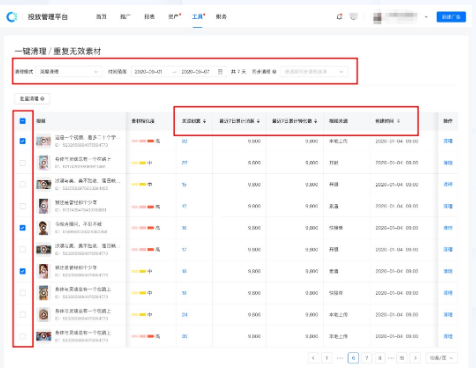Click the platform logo icon
Viewport: 476px width, 368px height.
pos(12,17)
